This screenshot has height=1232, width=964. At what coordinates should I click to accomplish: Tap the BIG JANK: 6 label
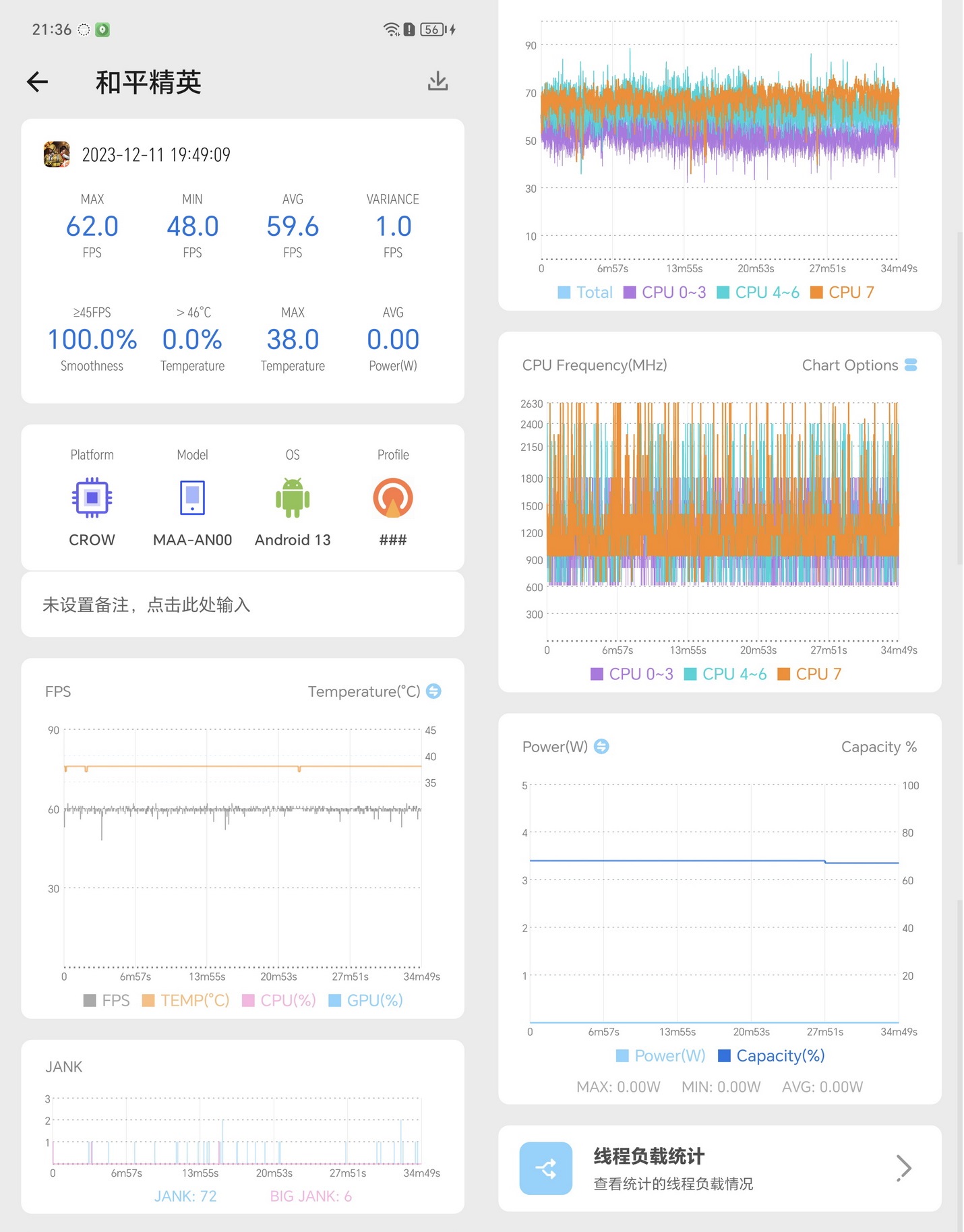point(311,1196)
